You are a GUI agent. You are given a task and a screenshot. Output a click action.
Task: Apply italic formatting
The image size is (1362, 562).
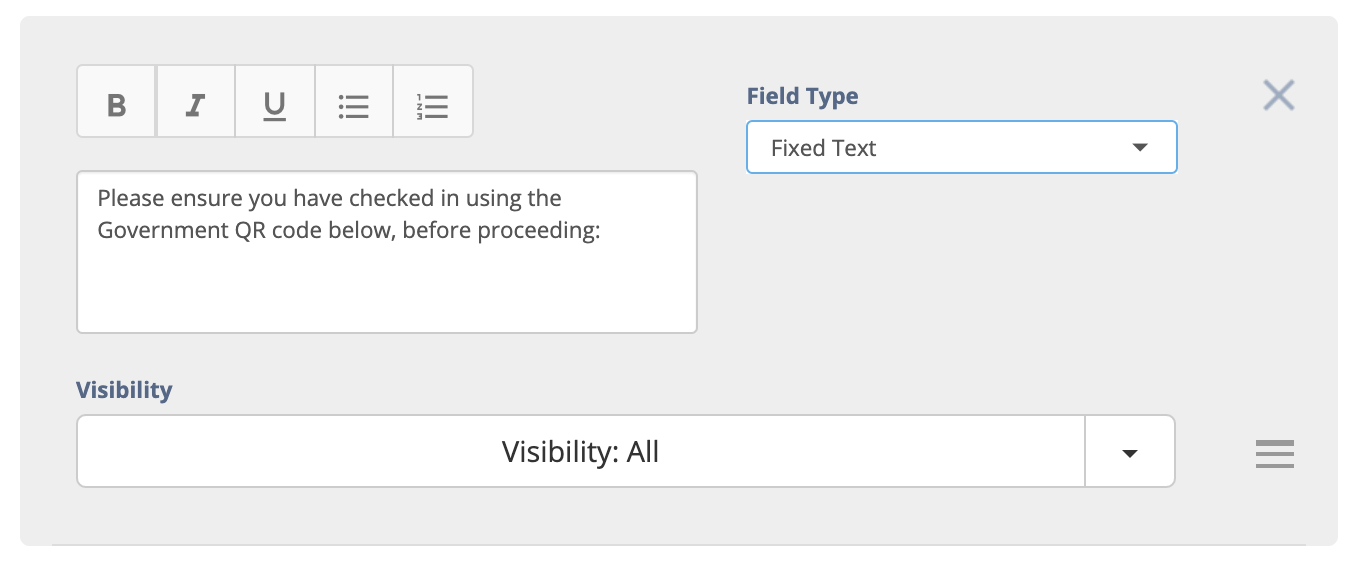(196, 102)
